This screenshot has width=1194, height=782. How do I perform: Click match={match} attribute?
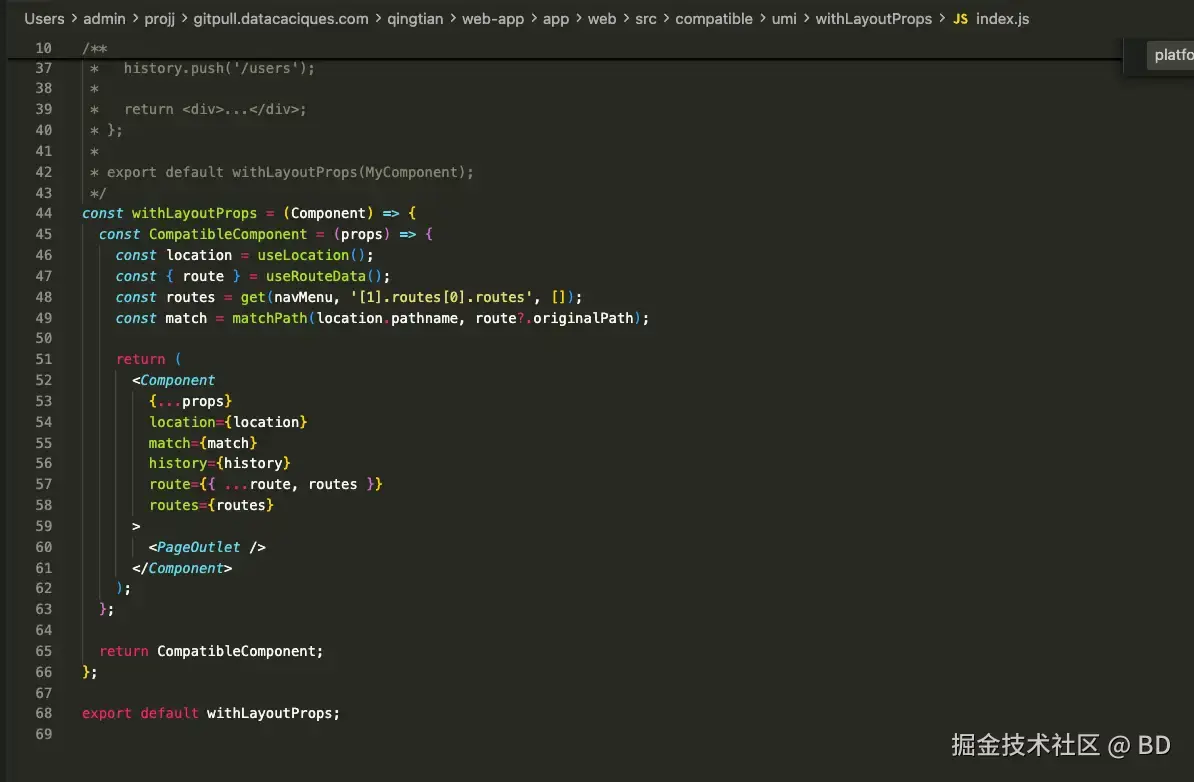[203, 442]
